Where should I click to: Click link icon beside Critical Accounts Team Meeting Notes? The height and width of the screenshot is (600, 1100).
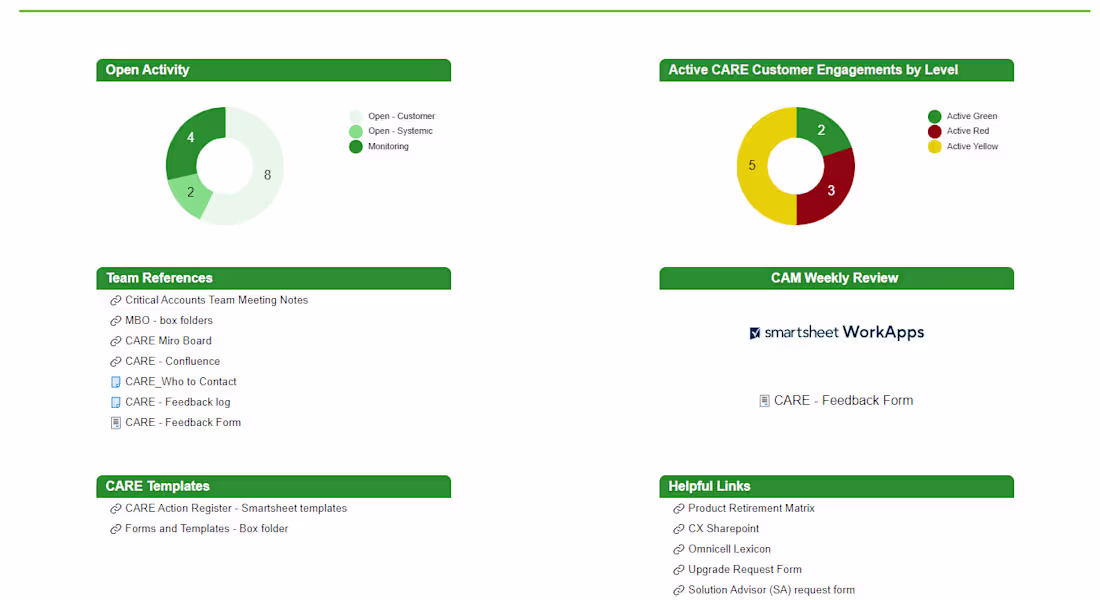[x=116, y=300]
